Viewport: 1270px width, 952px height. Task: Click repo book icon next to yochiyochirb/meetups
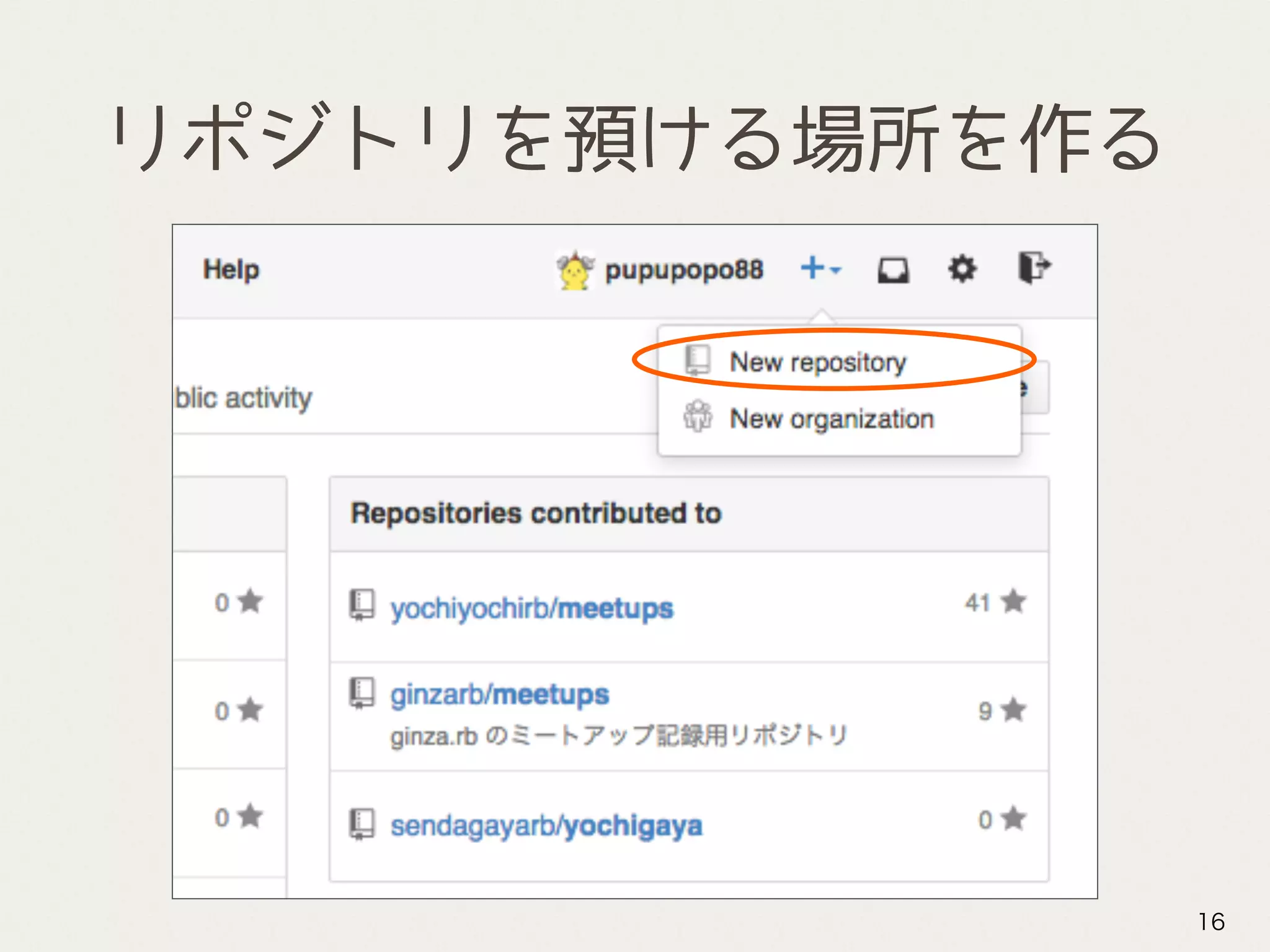[362, 604]
